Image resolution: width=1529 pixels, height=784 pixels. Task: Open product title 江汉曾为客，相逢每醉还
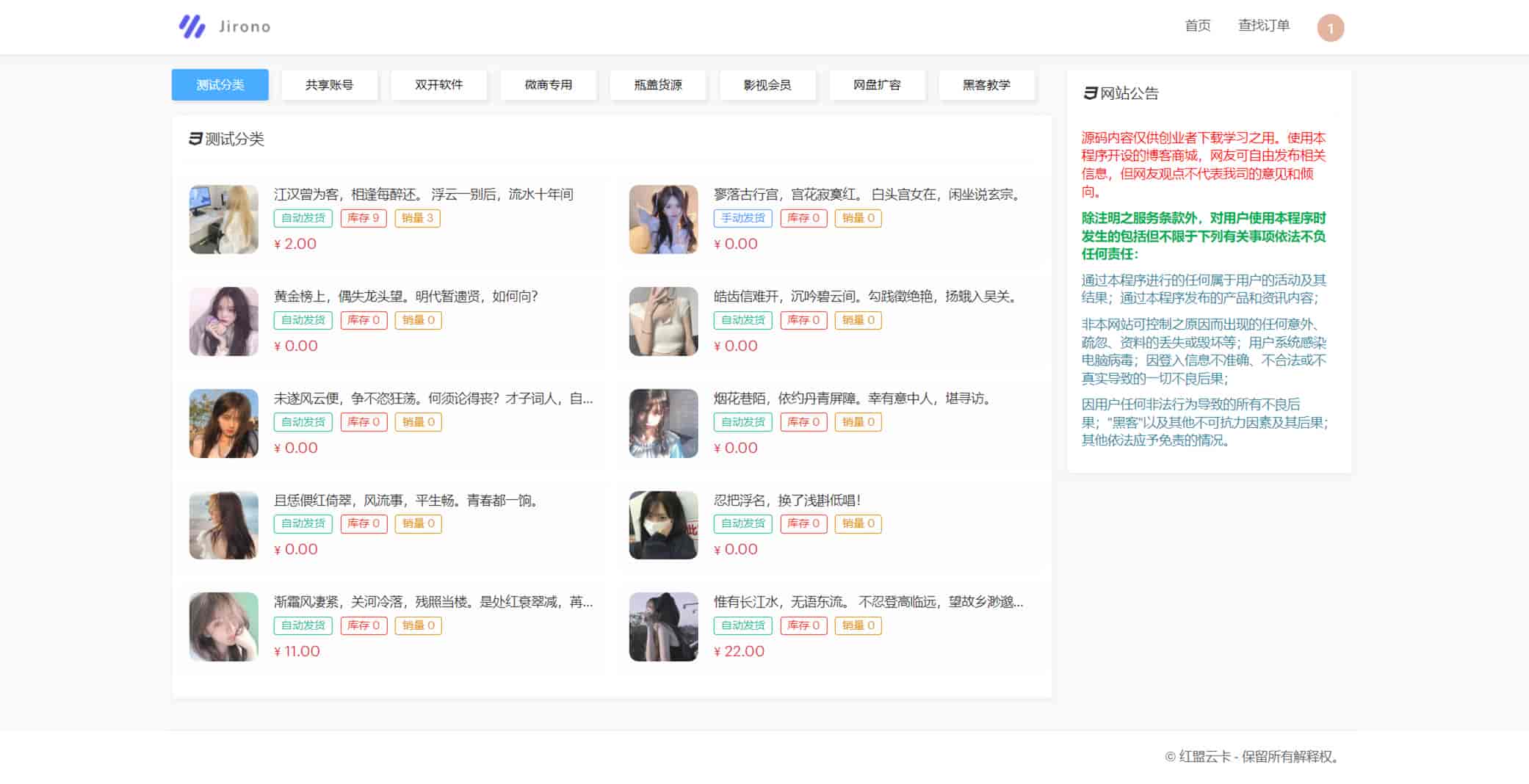424,195
